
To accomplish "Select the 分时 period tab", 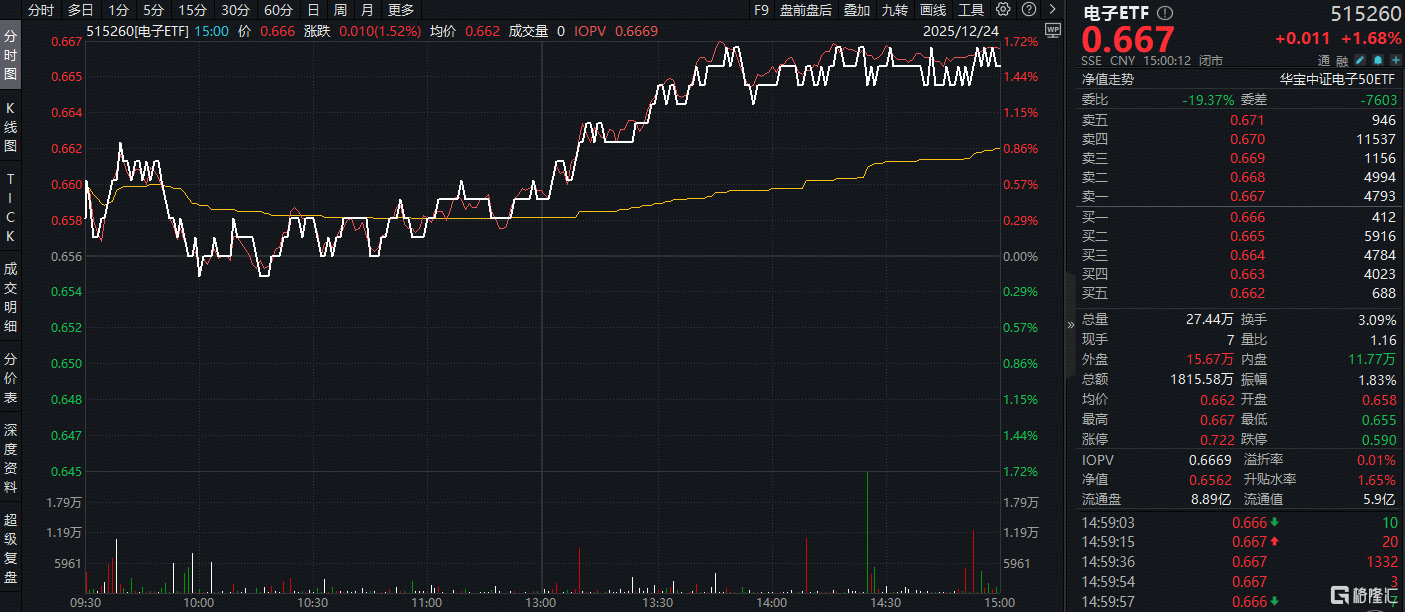I will [41, 10].
